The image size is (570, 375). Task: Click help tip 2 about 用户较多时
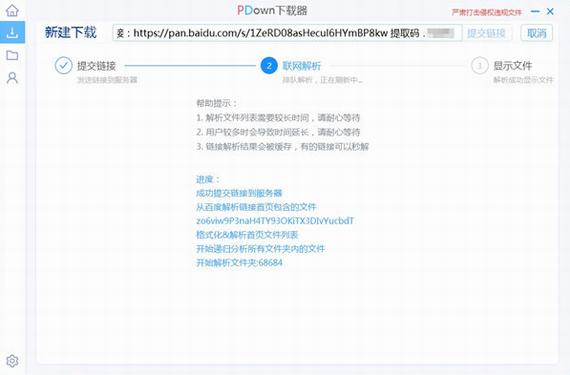click(278, 132)
